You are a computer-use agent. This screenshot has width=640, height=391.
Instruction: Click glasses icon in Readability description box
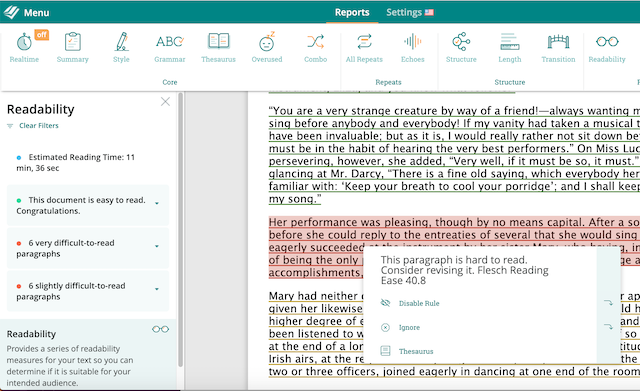pyautogui.click(x=160, y=329)
